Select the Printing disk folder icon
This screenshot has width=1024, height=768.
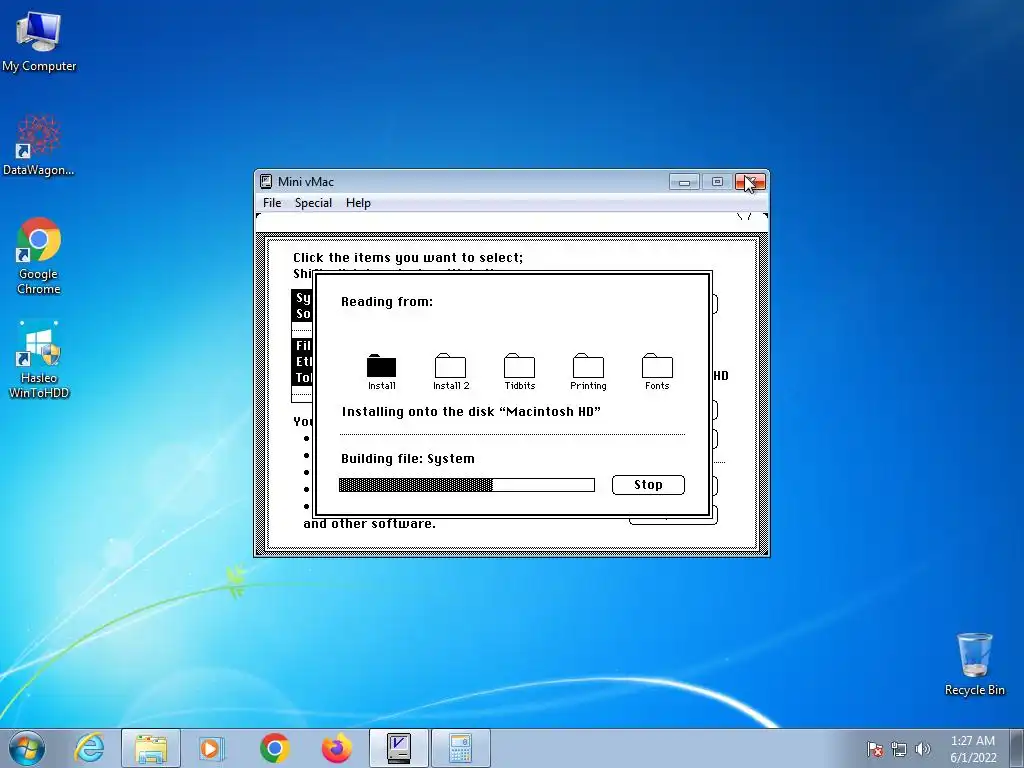(x=588, y=372)
